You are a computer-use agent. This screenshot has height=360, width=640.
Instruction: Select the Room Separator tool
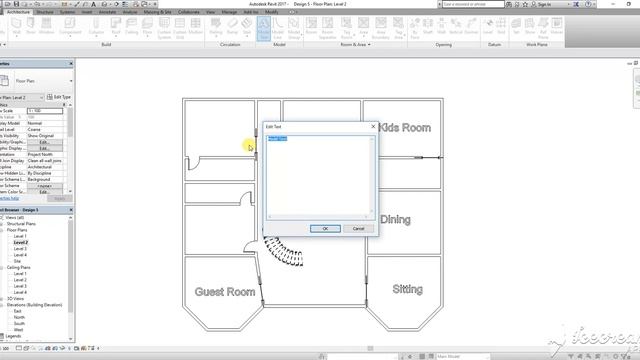(x=327, y=28)
